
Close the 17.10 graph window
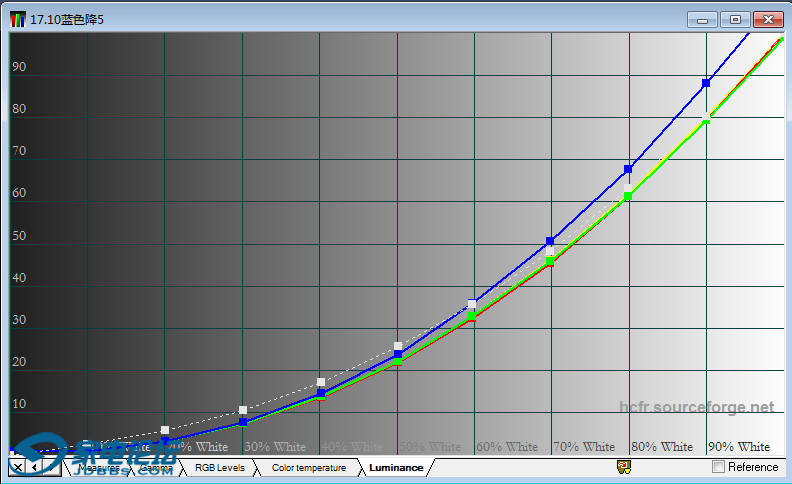[768, 19]
